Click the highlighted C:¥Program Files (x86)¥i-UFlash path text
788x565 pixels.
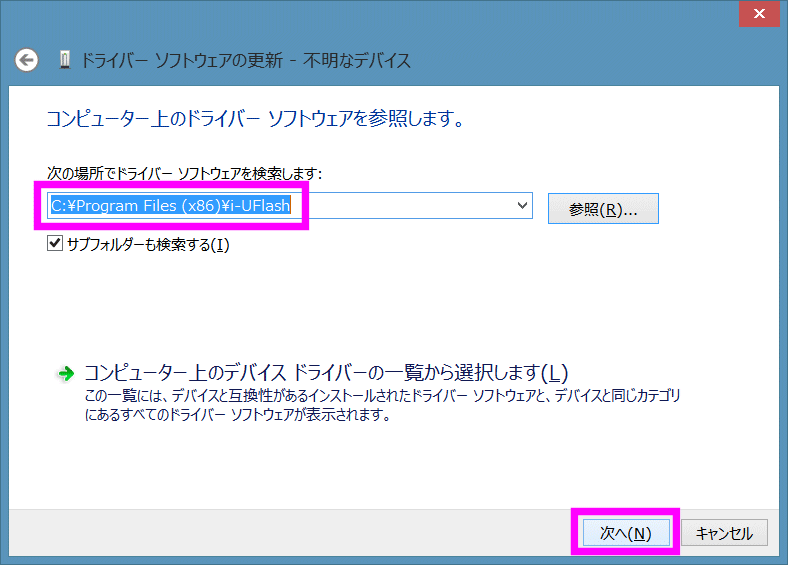[170, 206]
